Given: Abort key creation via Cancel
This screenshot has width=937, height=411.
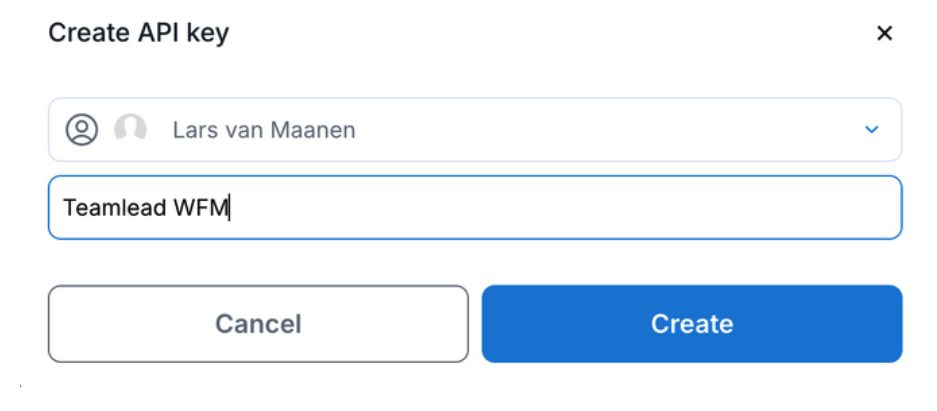Looking at the screenshot, I should click(258, 324).
